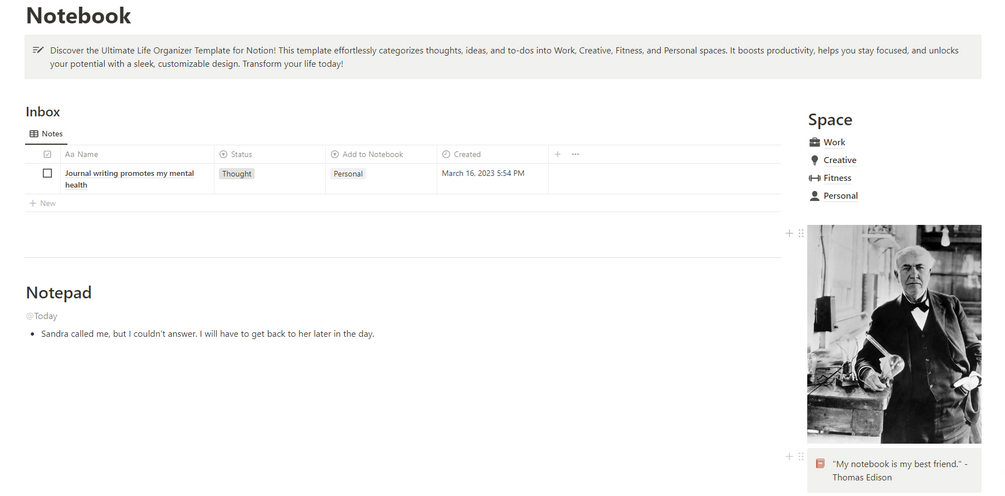
Task: Open the Work space link
Action: coord(834,142)
